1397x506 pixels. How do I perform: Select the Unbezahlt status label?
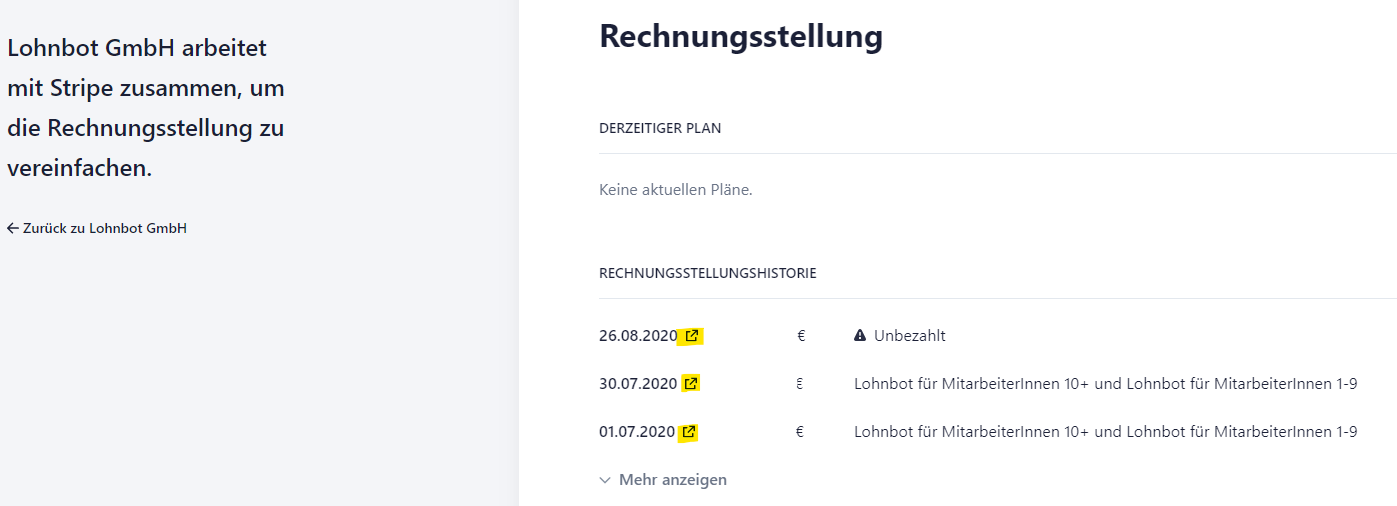coord(910,336)
